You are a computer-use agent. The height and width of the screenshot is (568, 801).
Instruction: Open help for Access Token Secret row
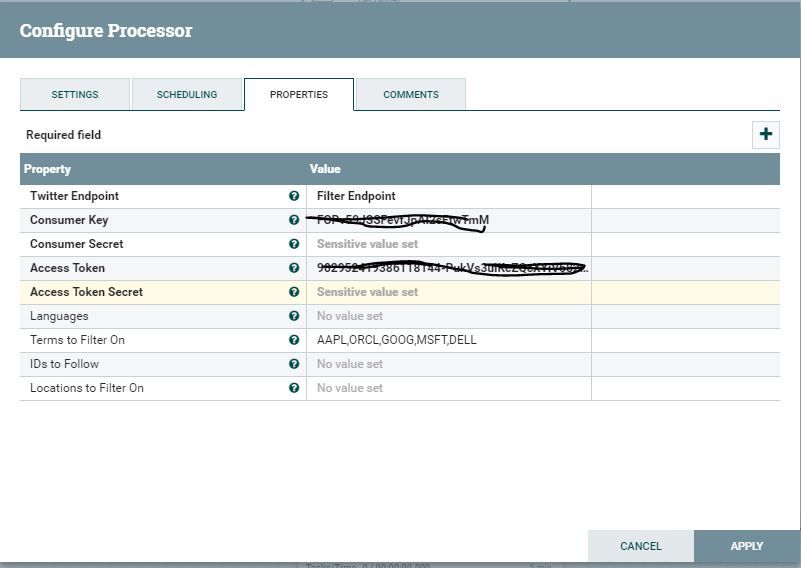(294, 292)
